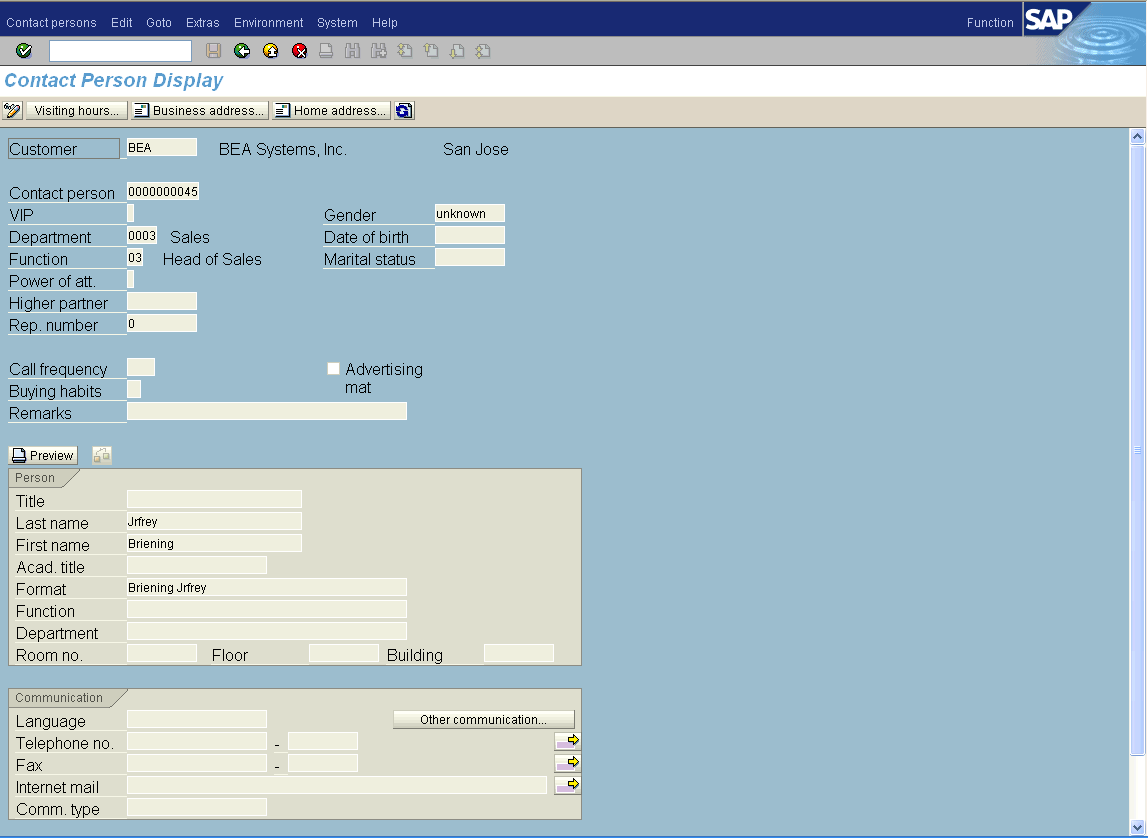Viewport: 1148px width, 838px height.
Task: Click the Preview button
Action: click(x=43, y=455)
